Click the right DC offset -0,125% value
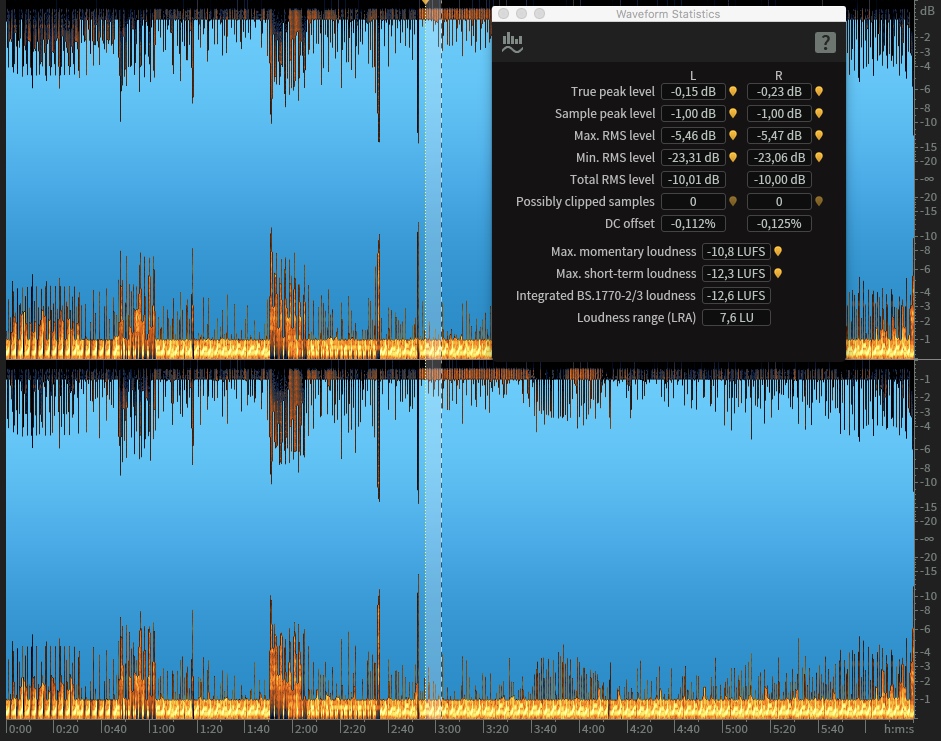The height and width of the screenshot is (741, 941). click(779, 224)
